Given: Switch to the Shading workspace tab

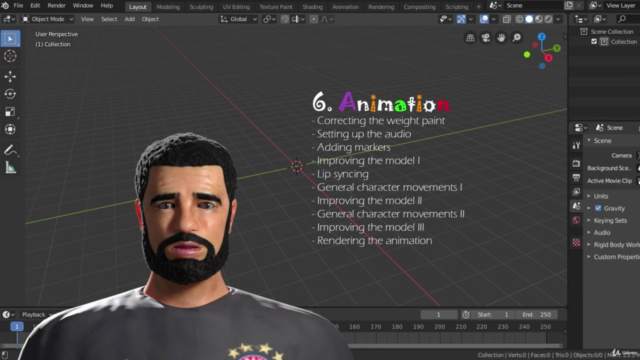Looking at the screenshot, I should click(x=312, y=7).
